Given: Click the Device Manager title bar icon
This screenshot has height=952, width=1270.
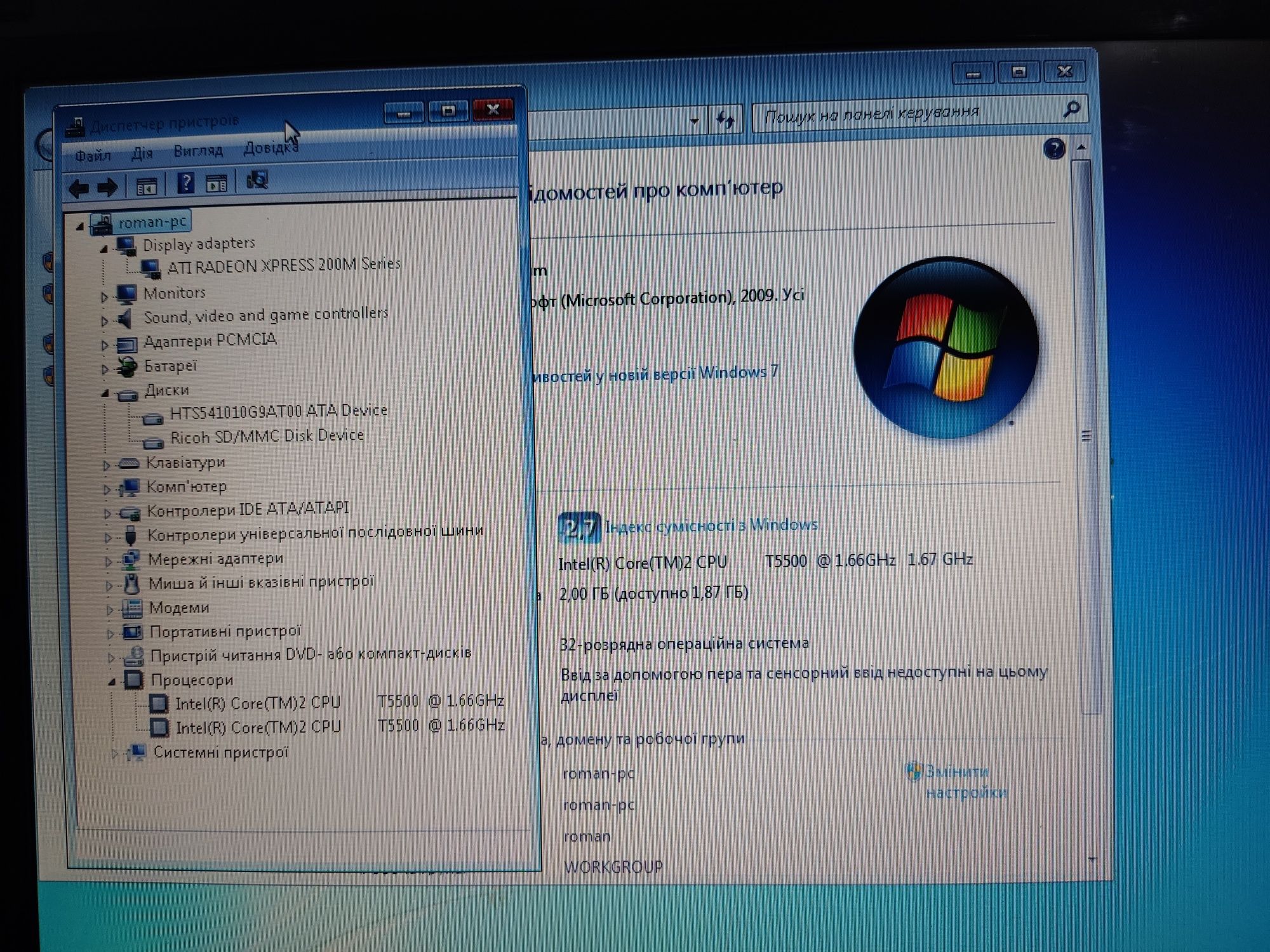Looking at the screenshot, I should pos(75,126).
